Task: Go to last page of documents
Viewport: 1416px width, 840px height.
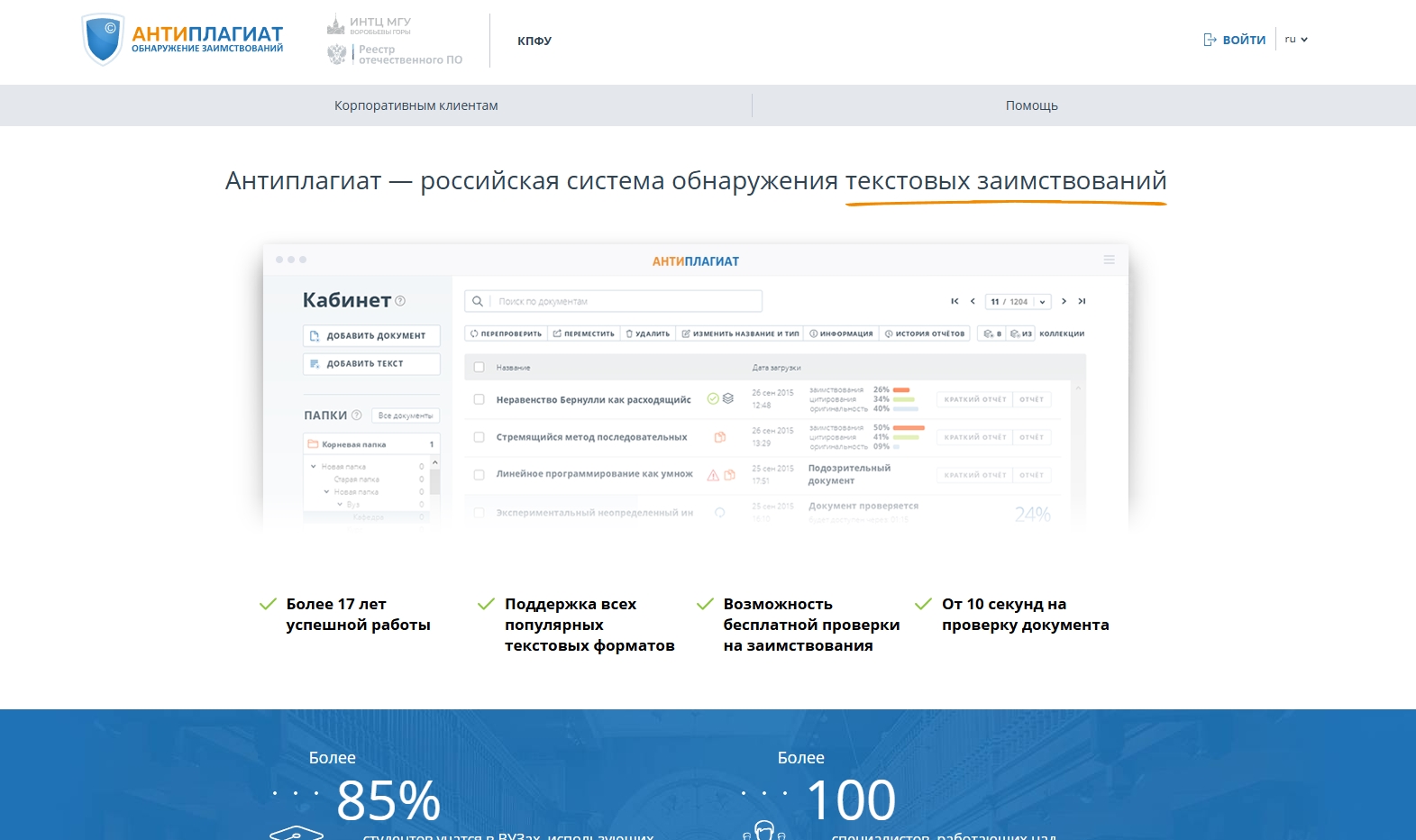Action: click(1082, 301)
